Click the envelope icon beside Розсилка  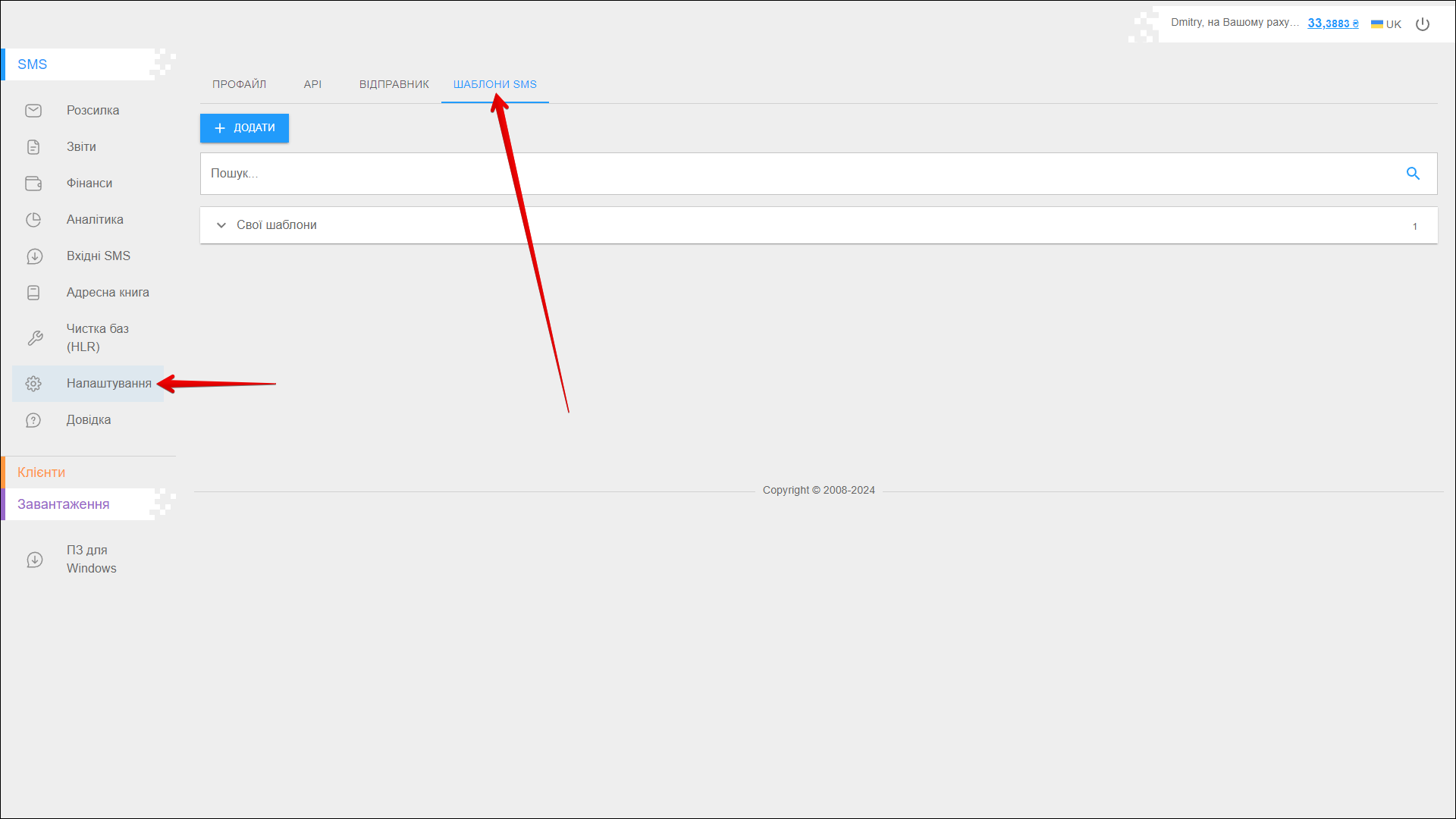33,111
